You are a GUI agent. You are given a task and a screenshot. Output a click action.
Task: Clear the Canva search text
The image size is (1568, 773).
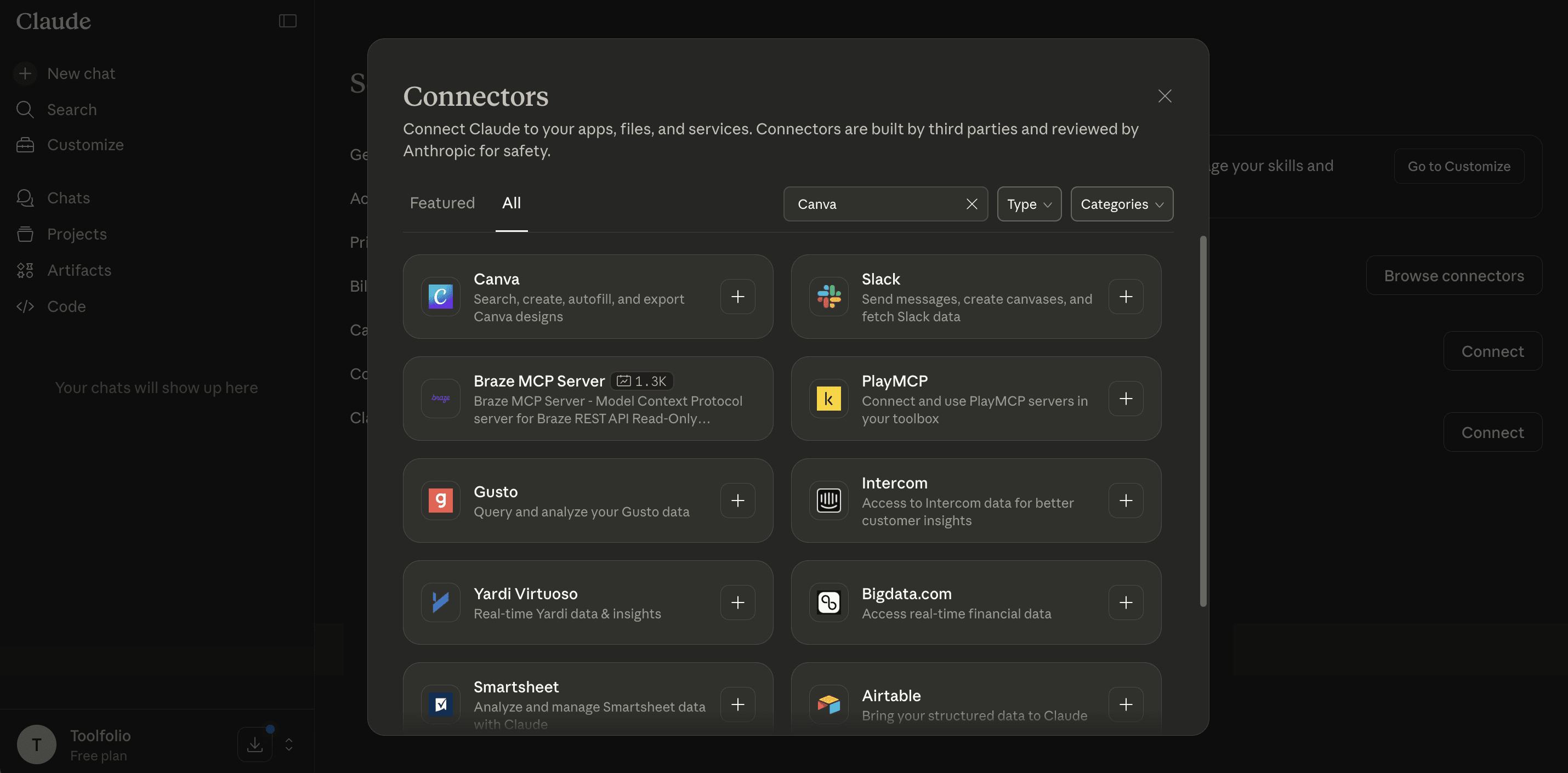(972, 204)
